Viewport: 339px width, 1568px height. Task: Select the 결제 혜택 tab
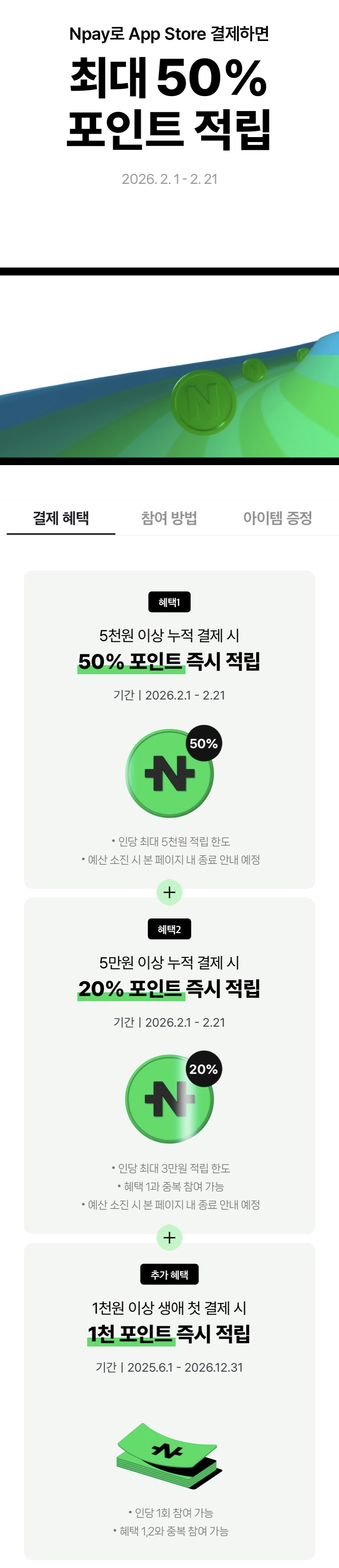(61, 518)
